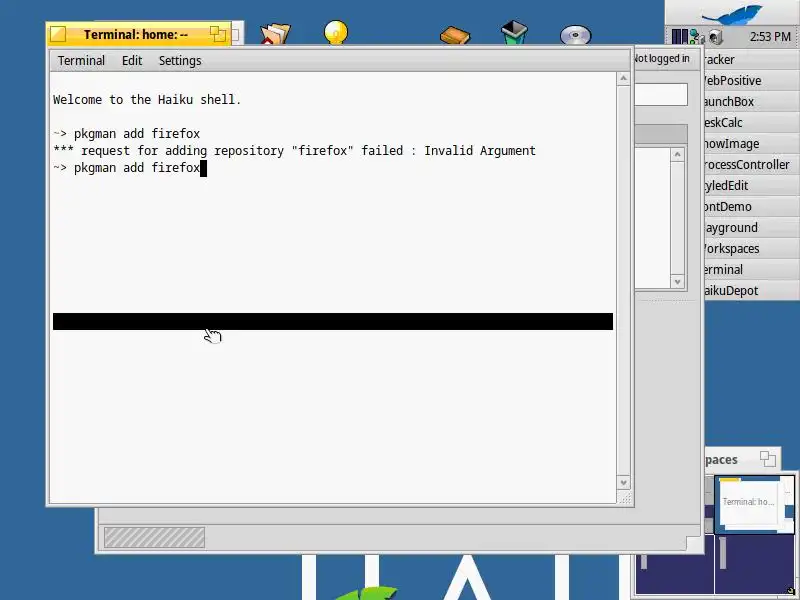Select StyledEdit in the Deskbar list

coord(752,185)
